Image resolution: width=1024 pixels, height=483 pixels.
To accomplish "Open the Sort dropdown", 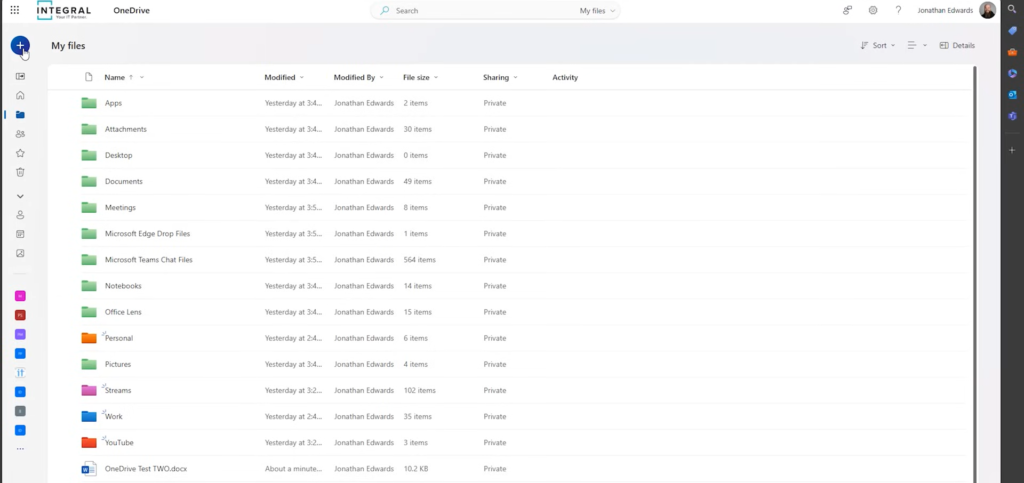I will [878, 46].
